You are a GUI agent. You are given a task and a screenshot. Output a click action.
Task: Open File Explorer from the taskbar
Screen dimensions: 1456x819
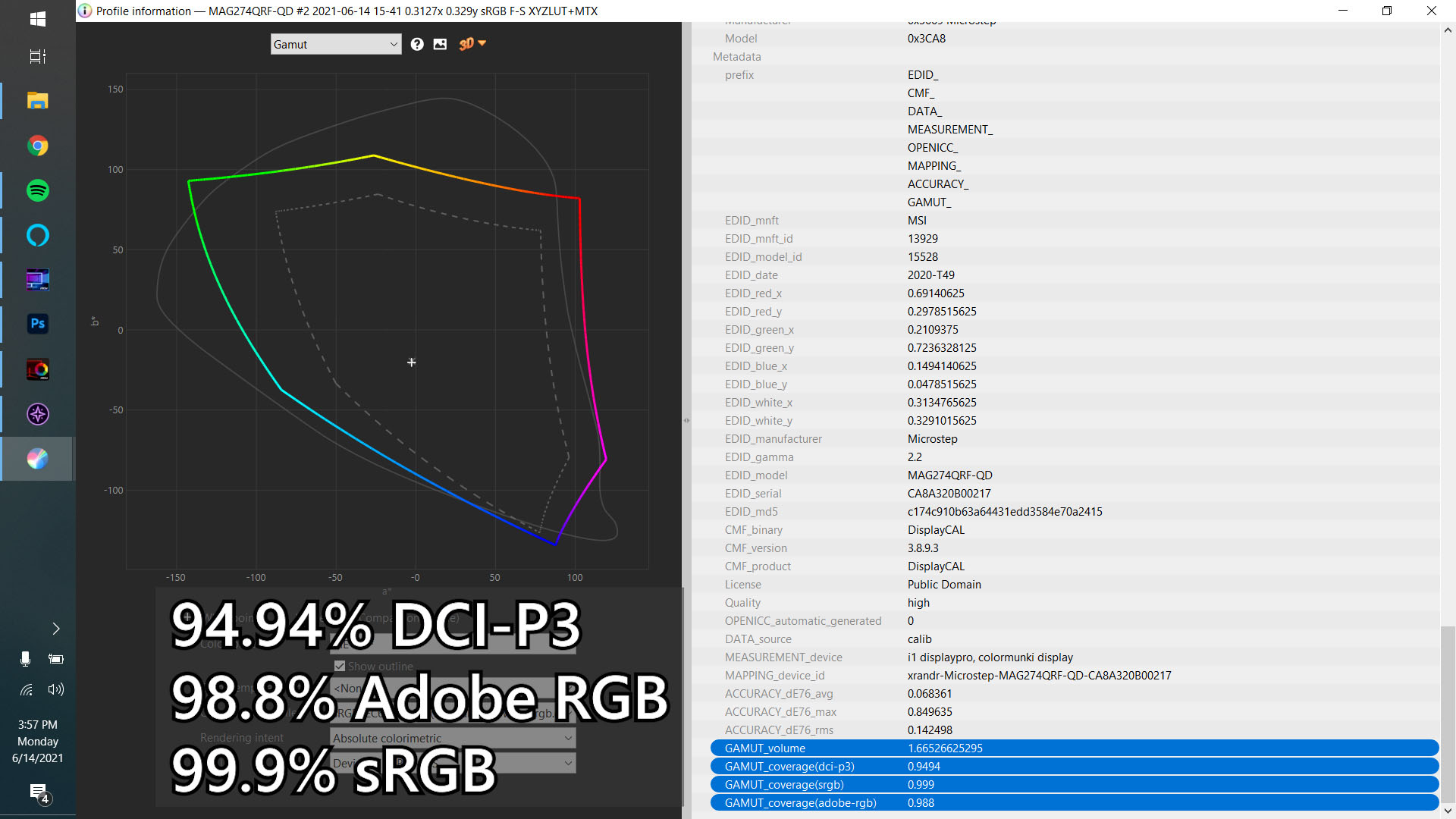pyautogui.click(x=38, y=101)
